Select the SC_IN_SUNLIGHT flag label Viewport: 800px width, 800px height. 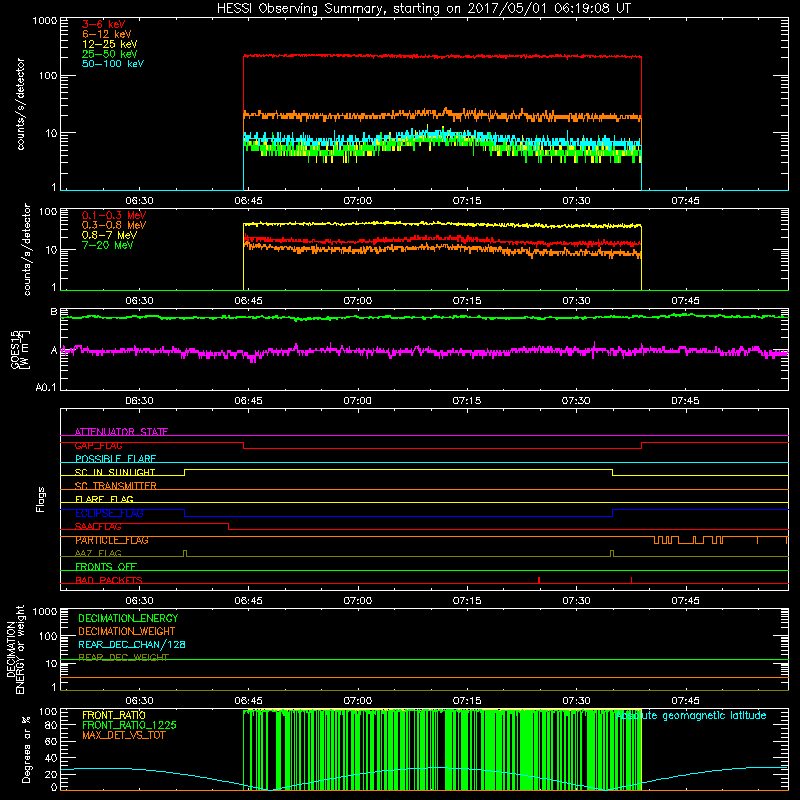(x=115, y=472)
